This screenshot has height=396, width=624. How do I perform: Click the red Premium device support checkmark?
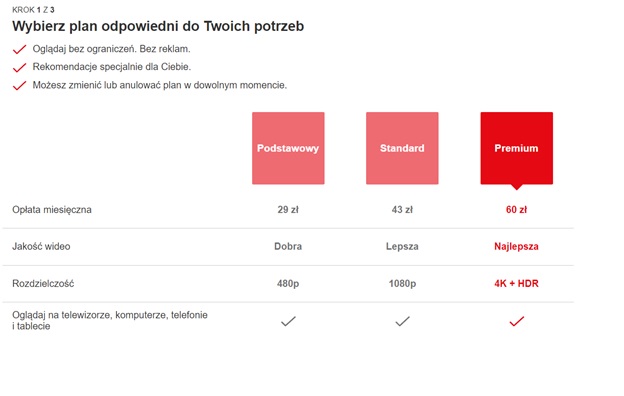coord(517,321)
